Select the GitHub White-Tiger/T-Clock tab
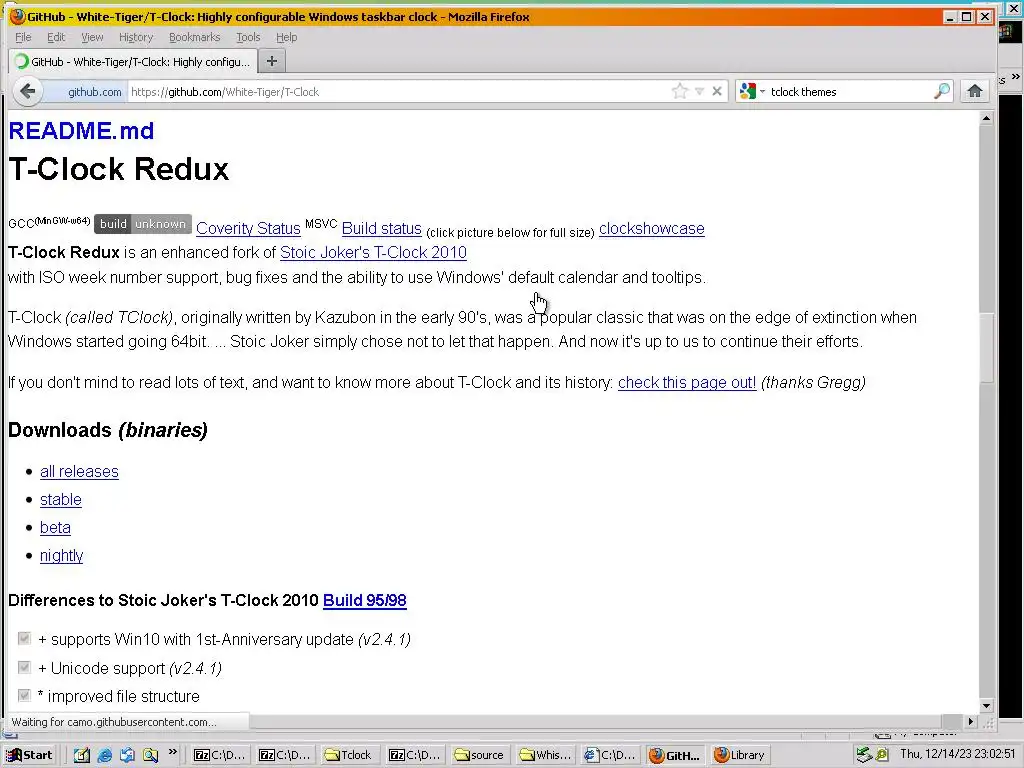The image size is (1024, 768). (133, 62)
